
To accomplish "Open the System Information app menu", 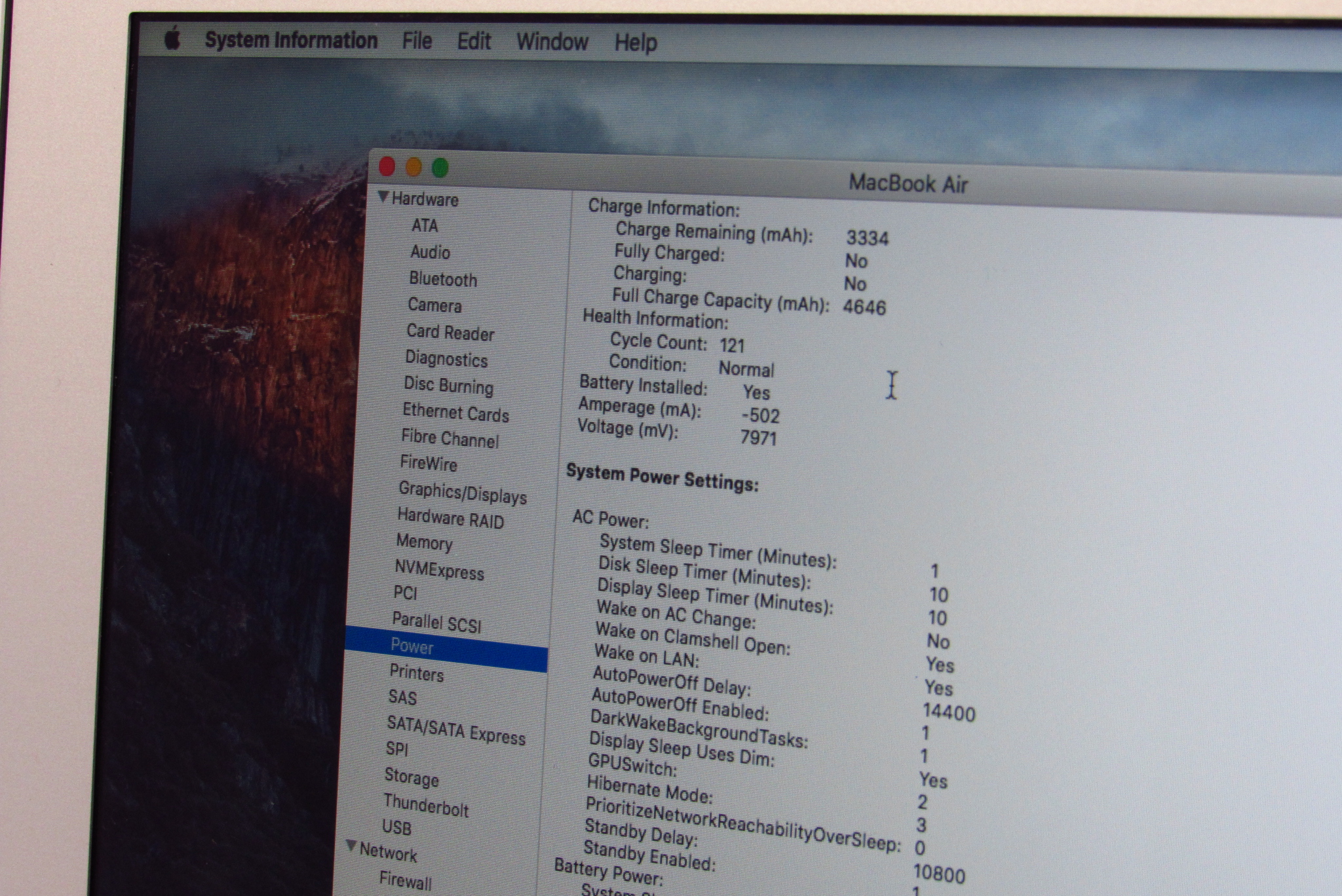I will pos(291,40).
